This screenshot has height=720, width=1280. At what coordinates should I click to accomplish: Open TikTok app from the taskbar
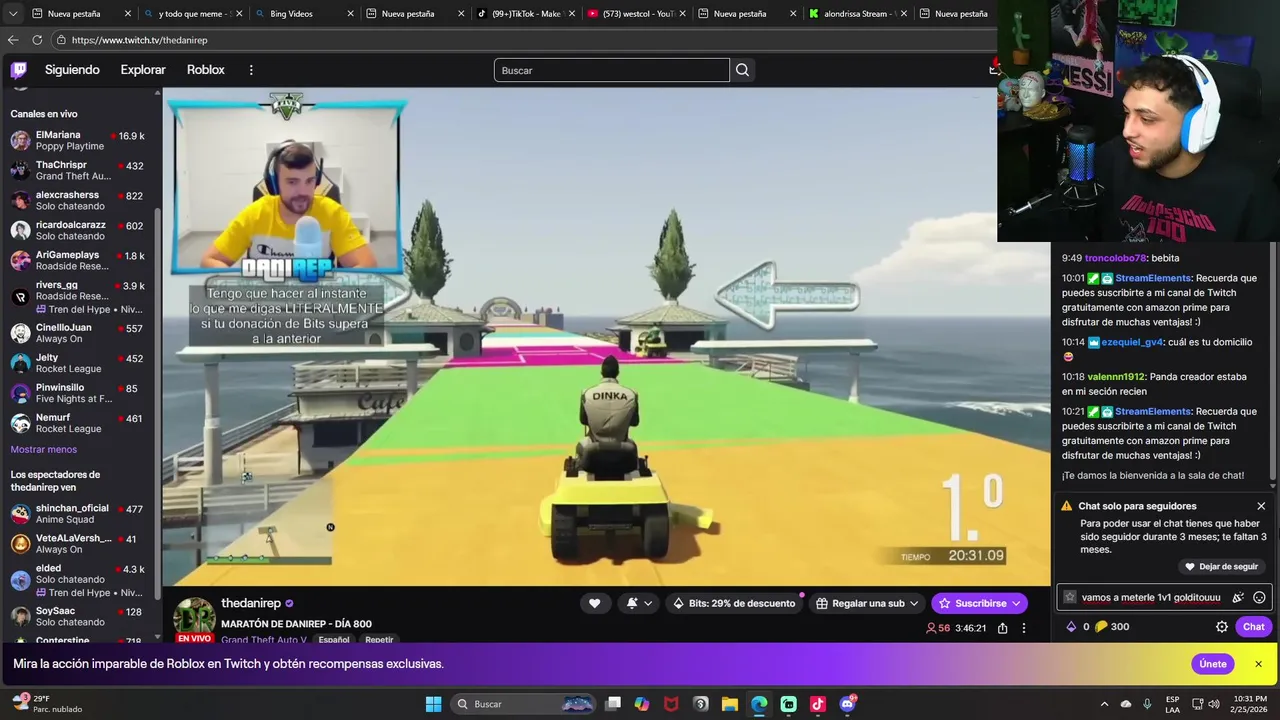[x=817, y=704]
